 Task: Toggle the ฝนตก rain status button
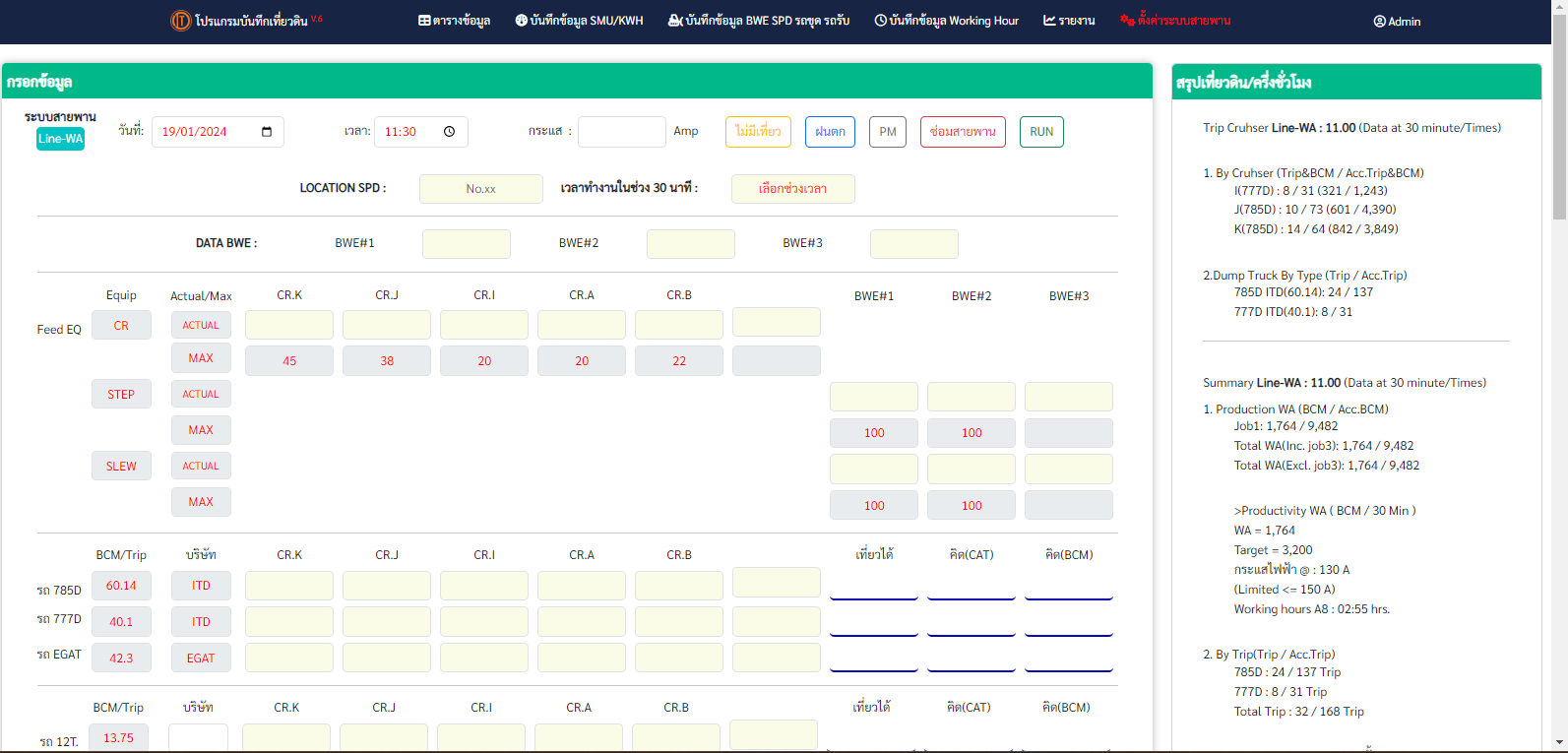pyautogui.click(x=830, y=132)
